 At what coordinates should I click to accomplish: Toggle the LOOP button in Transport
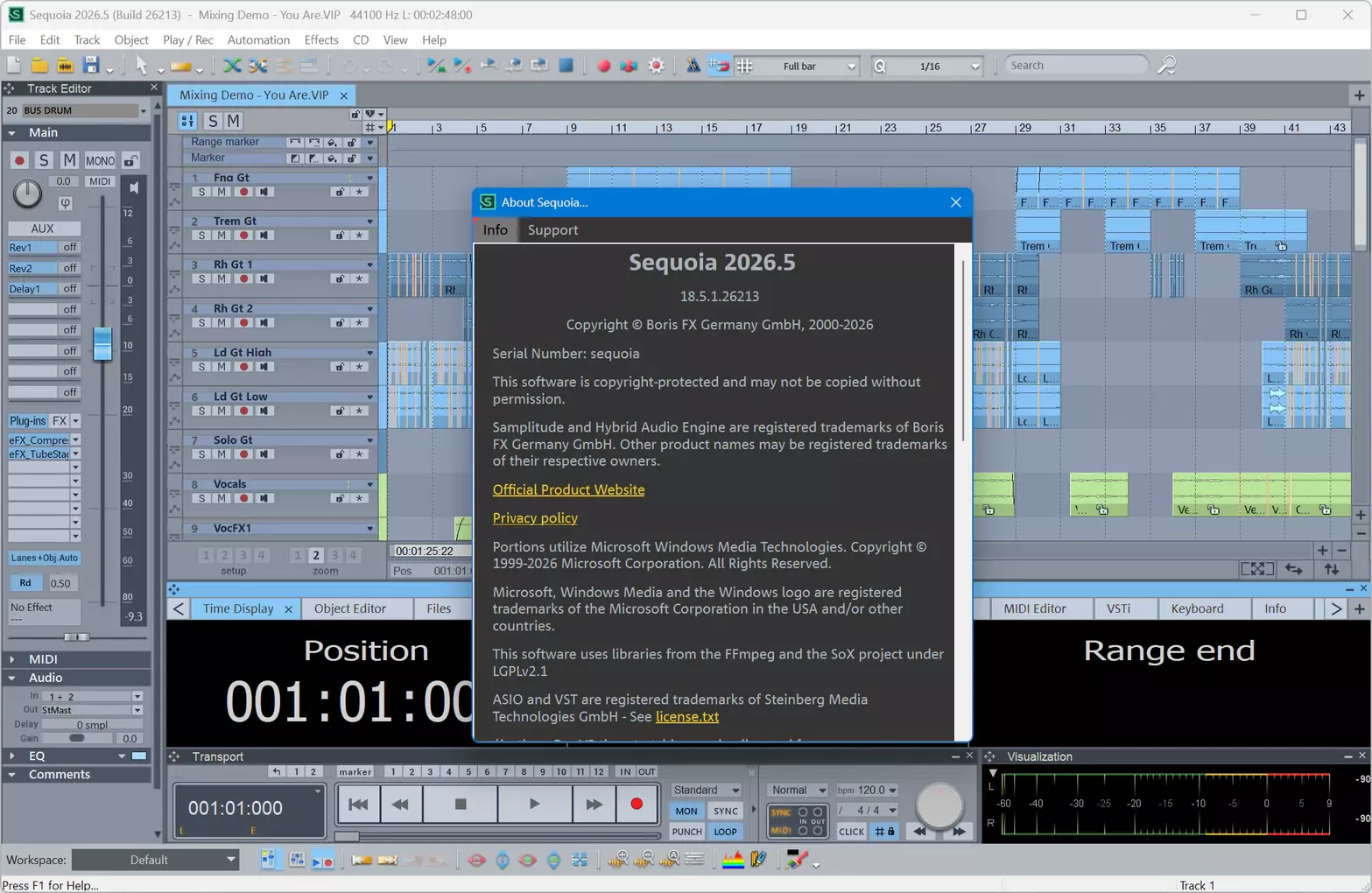(x=725, y=832)
